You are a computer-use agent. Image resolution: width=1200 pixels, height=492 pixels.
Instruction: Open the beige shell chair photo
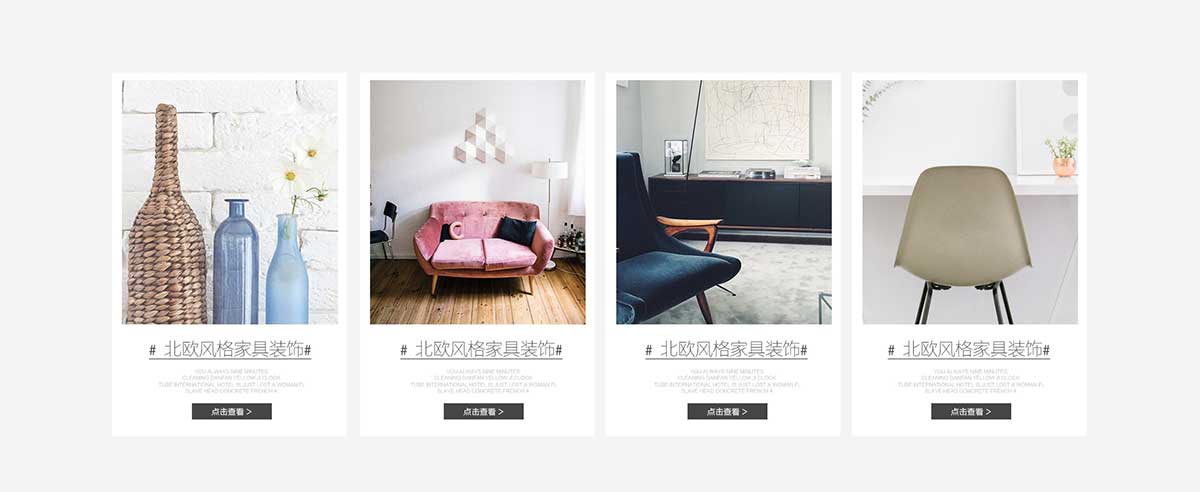(x=970, y=202)
